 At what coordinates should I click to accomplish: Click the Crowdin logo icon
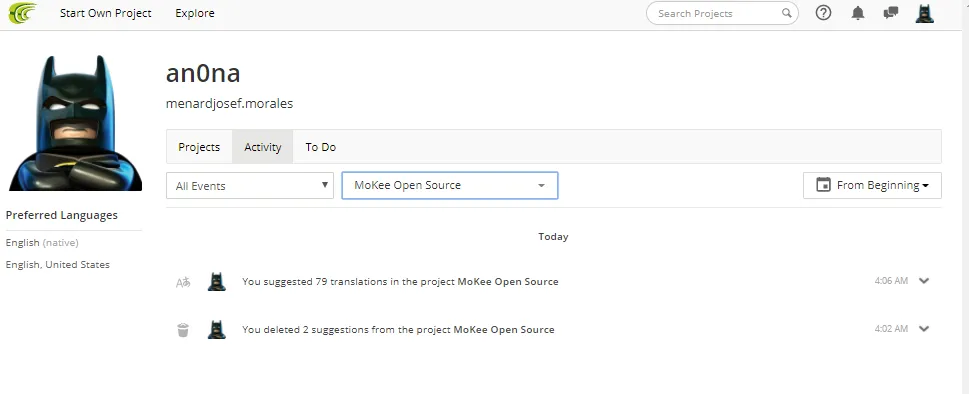[23, 13]
